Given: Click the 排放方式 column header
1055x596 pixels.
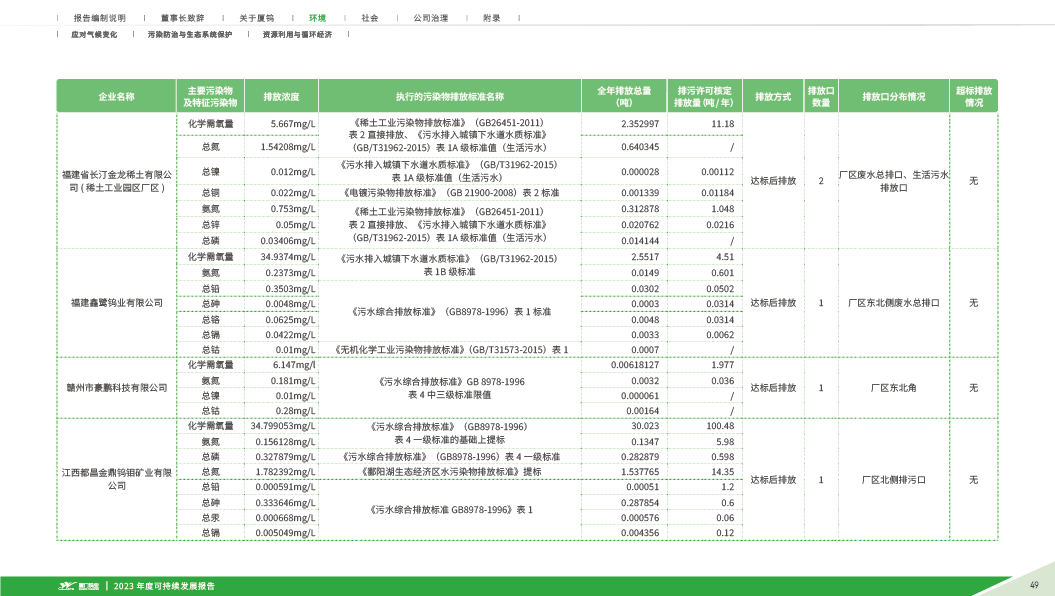Looking at the screenshot, I should (x=773, y=97).
